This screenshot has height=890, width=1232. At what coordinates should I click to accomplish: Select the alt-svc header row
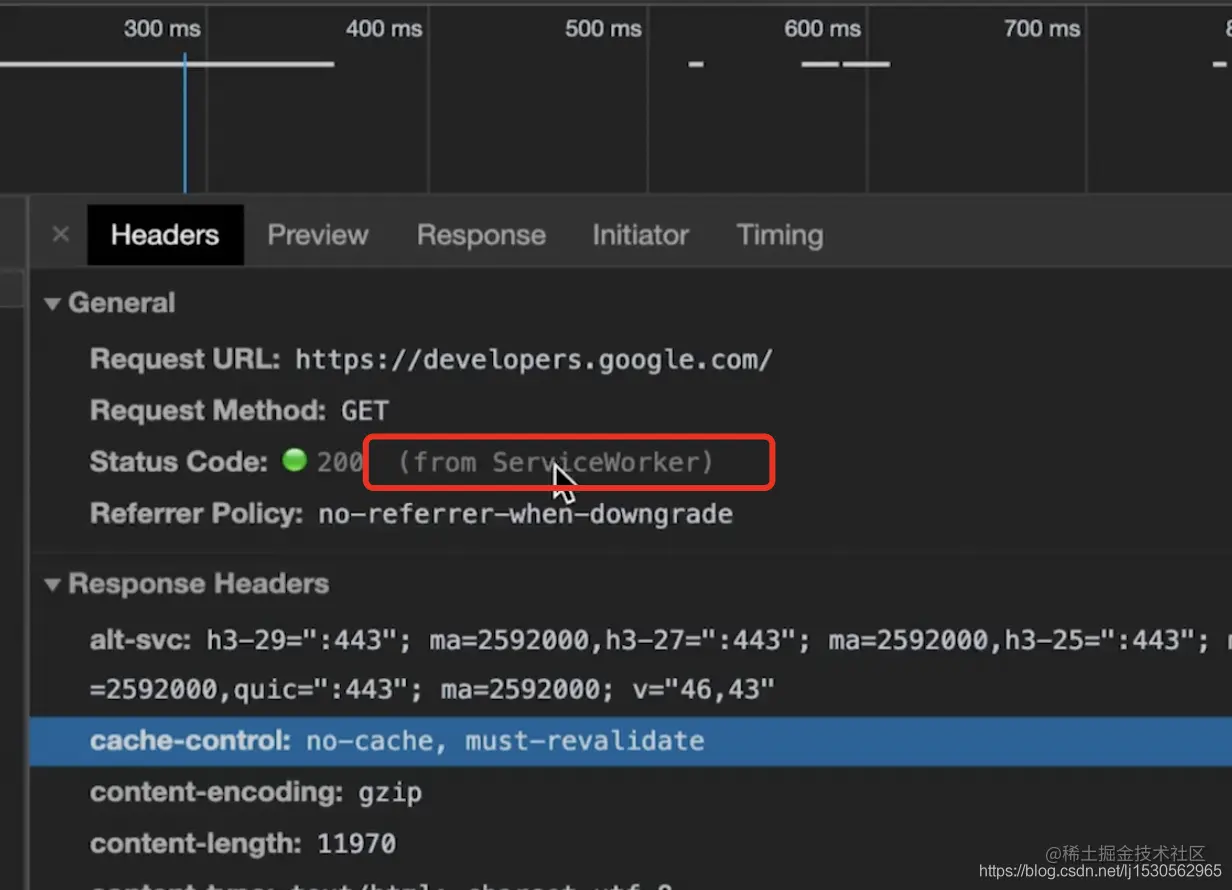coord(631,664)
